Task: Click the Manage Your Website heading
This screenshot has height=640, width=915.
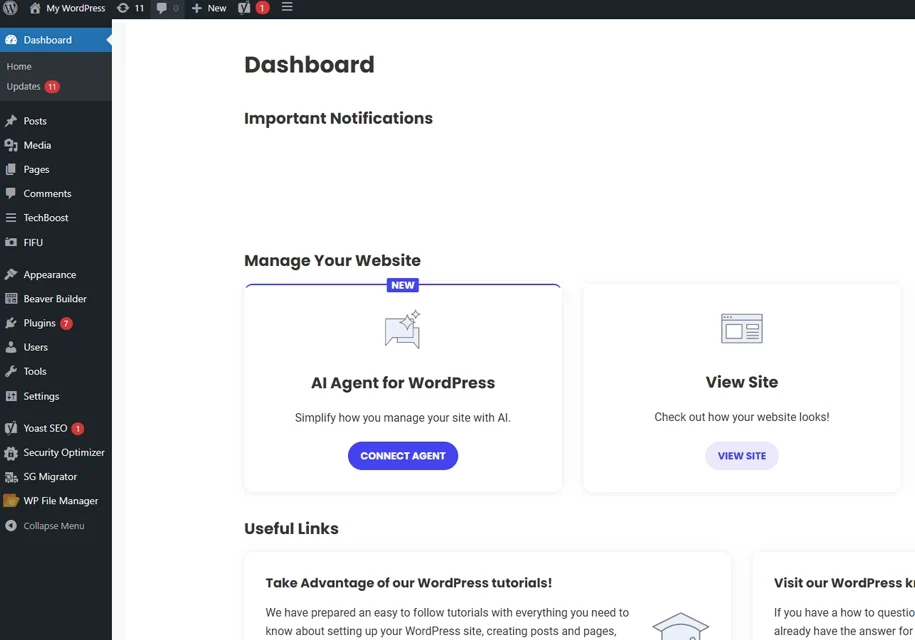Action: pyautogui.click(x=332, y=260)
